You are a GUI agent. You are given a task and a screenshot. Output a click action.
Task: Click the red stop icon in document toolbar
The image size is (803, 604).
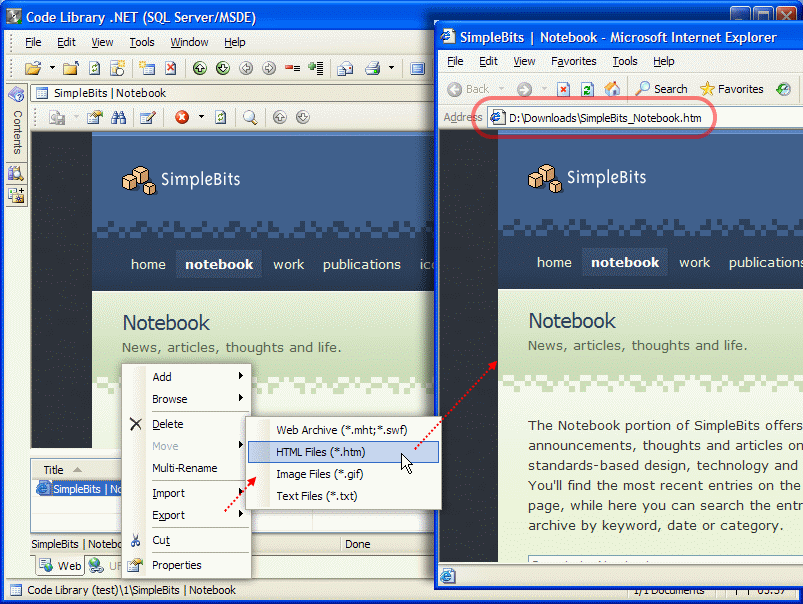tap(182, 117)
